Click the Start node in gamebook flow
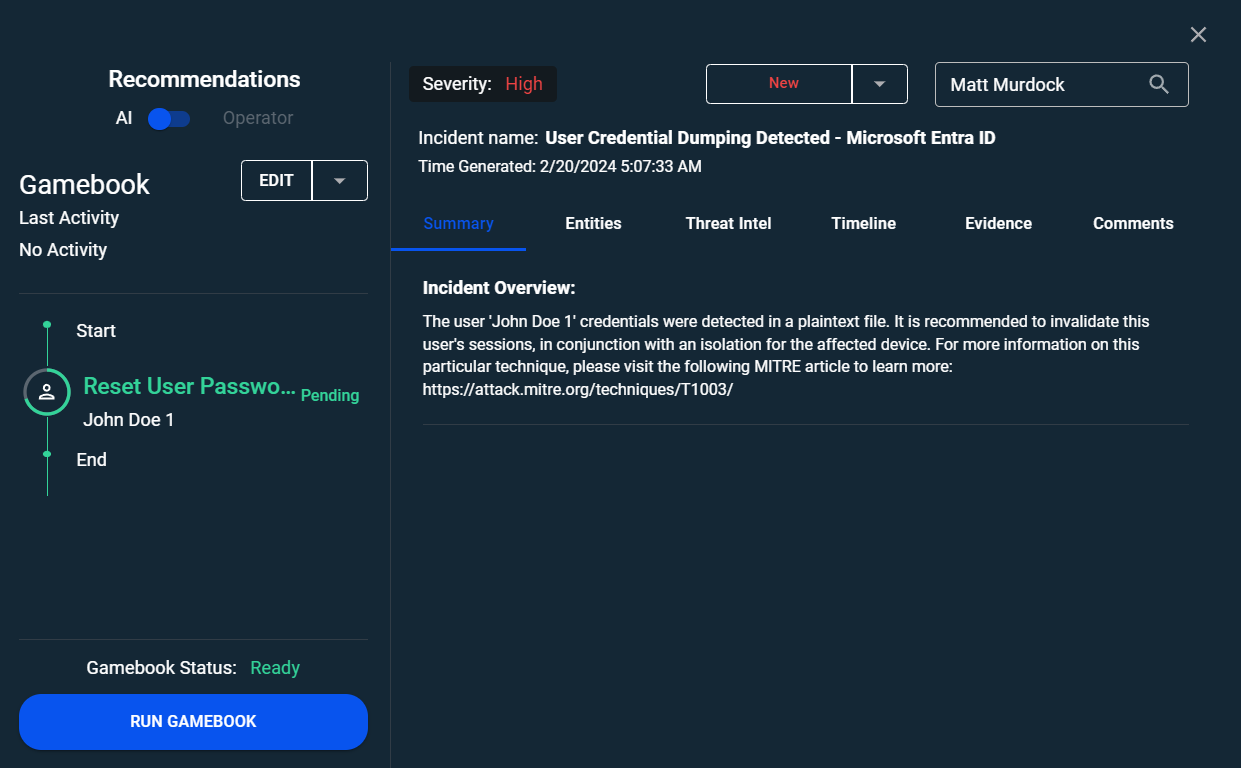This screenshot has height=768, width=1241. click(96, 331)
